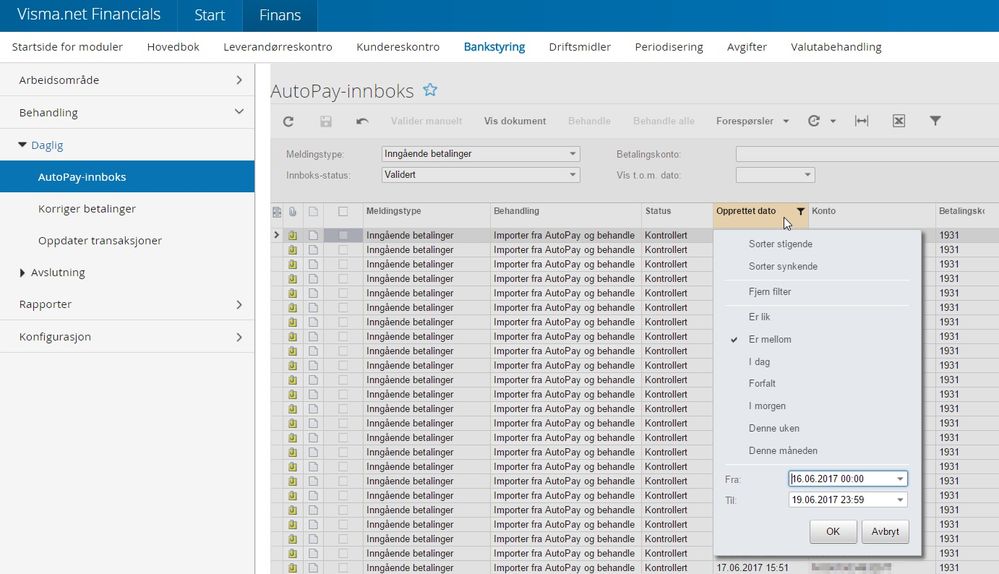This screenshot has height=574, width=999.
Task: Click the row arrow indicator of first row
Action: [x=277, y=235]
